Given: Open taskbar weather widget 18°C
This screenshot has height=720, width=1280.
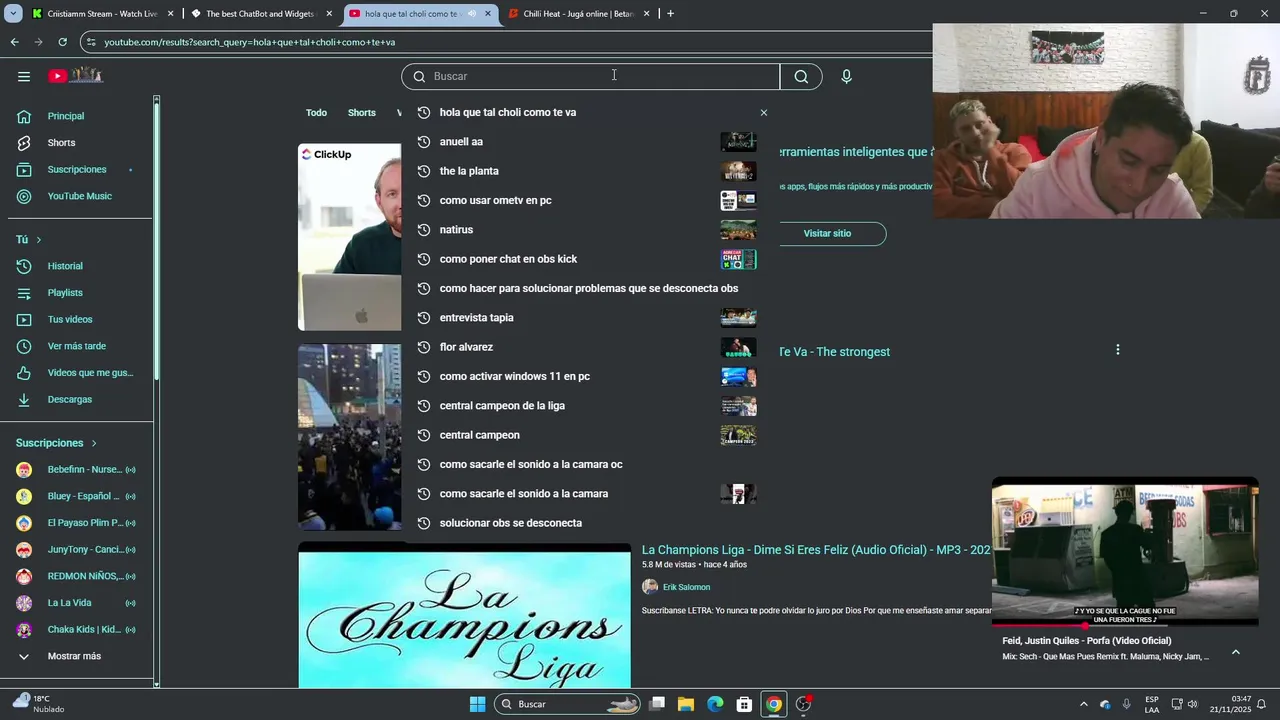Looking at the screenshot, I should 38,704.
